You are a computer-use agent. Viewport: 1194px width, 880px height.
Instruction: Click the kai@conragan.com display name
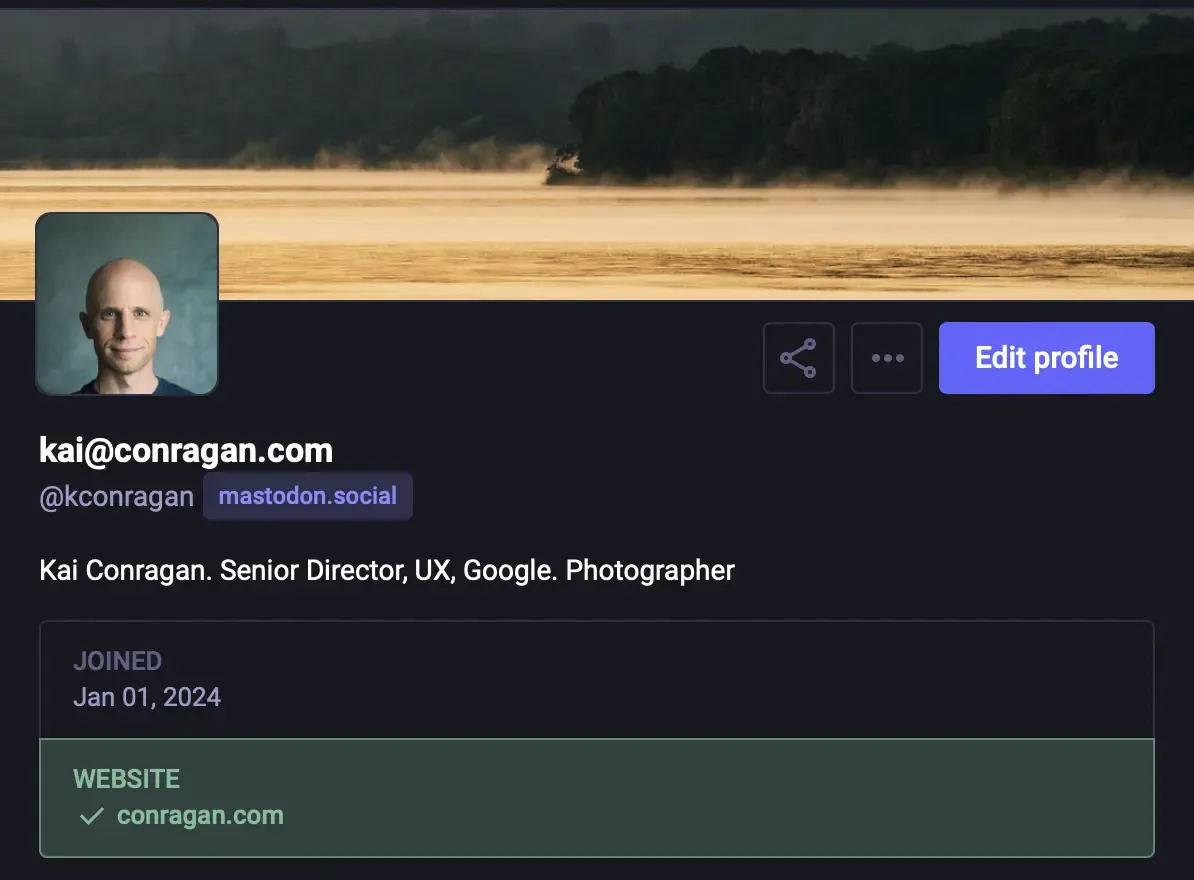[185, 450]
